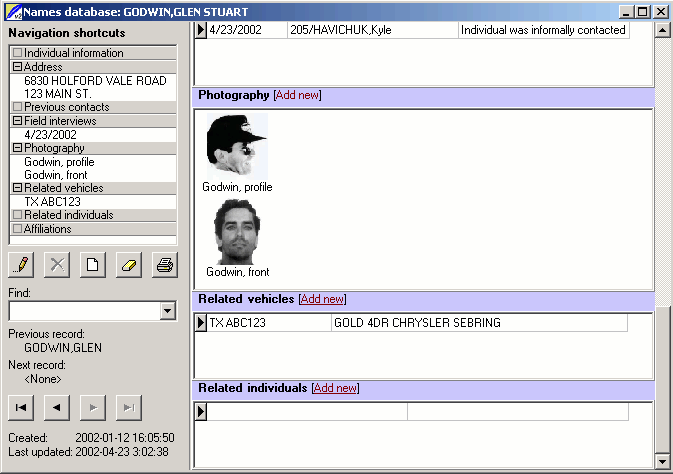Viewport: 673px width, 474px height.
Task: Toggle Affiliations shortcut box
Action: point(17,228)
